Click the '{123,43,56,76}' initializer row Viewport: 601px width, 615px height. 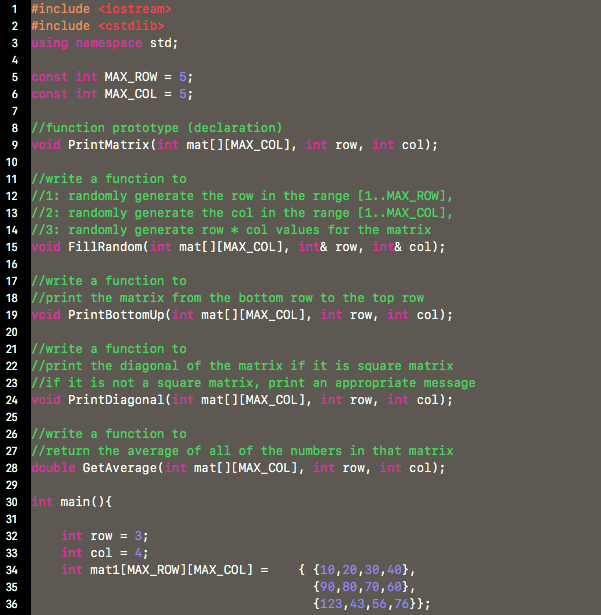[365, 604]
